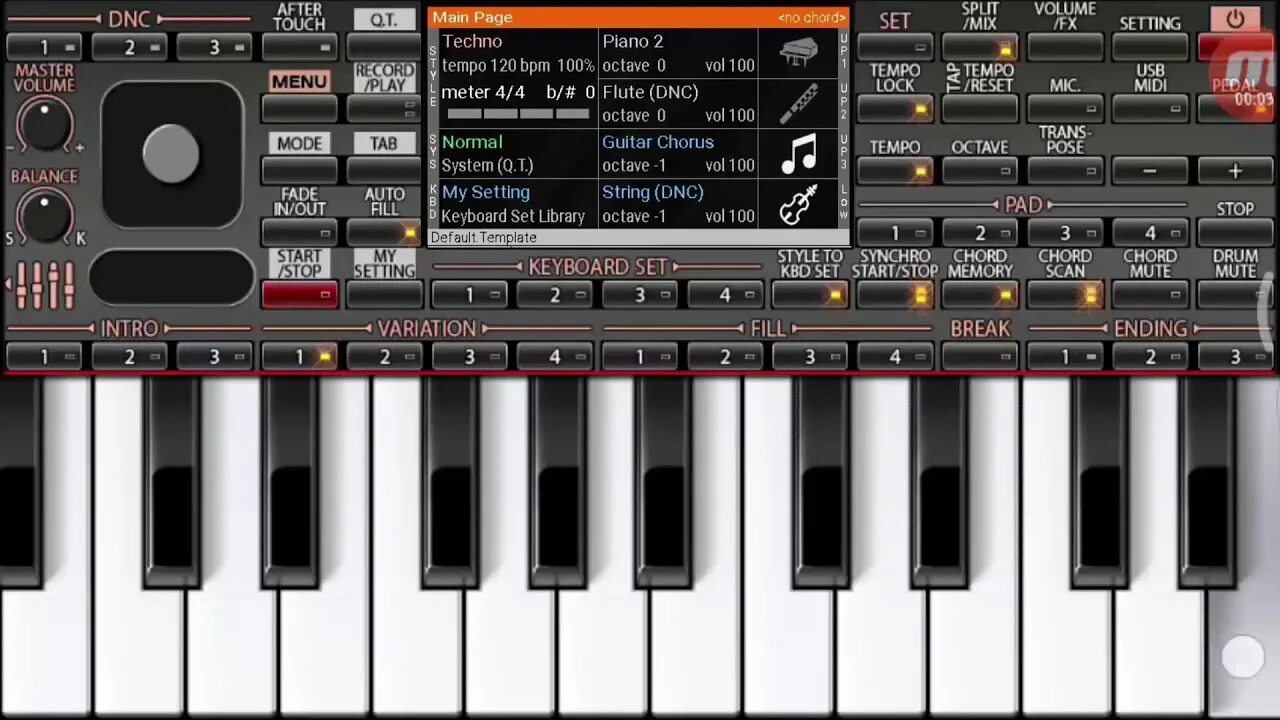Tap the SET button
This screenshot has height=720, width=1280.
pyautogui.click(x=895, y=47)
